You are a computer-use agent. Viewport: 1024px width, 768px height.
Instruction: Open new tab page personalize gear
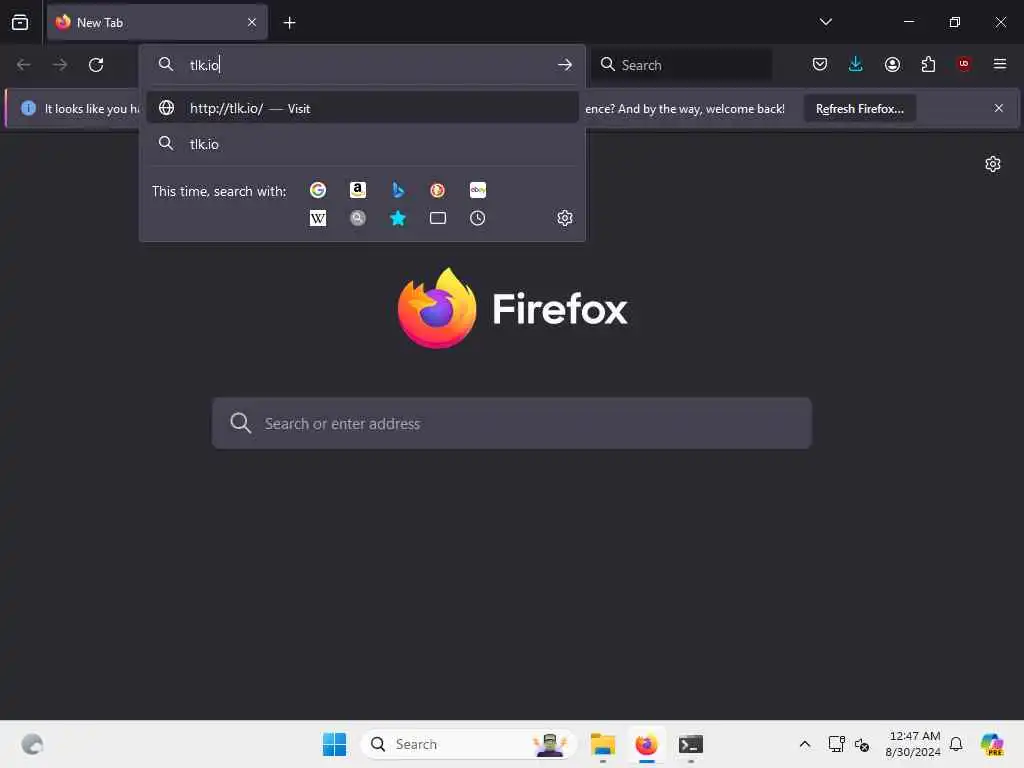993,164
